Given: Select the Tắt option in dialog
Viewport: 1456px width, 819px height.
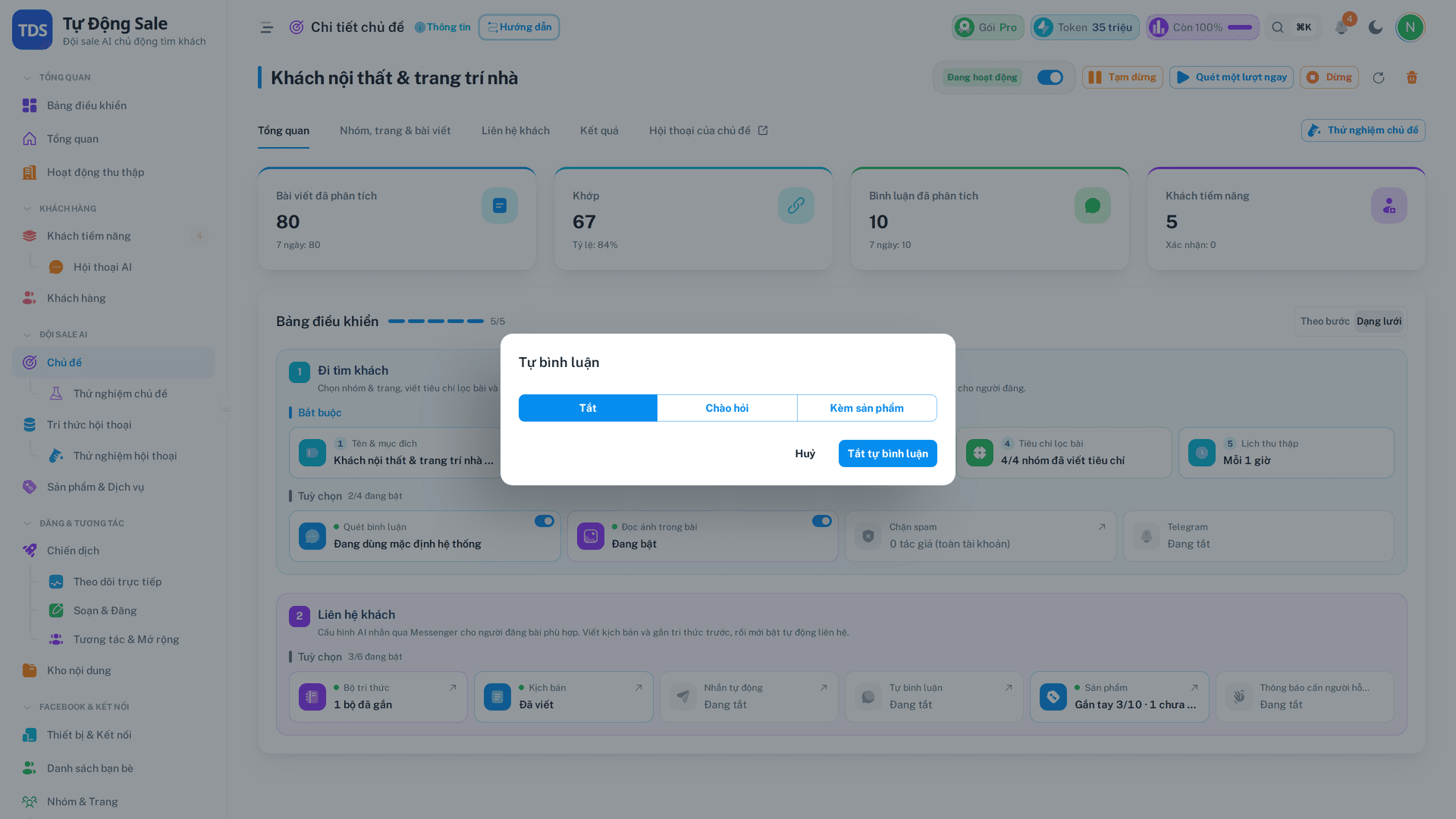Looking at the screenshot, I should click(588, 408).
